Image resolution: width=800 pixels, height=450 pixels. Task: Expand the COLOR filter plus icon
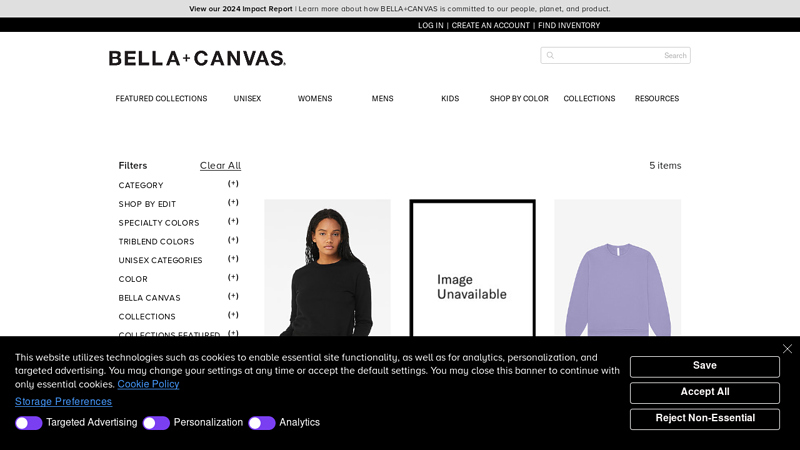pyautogui.click(x=233, y=278)
